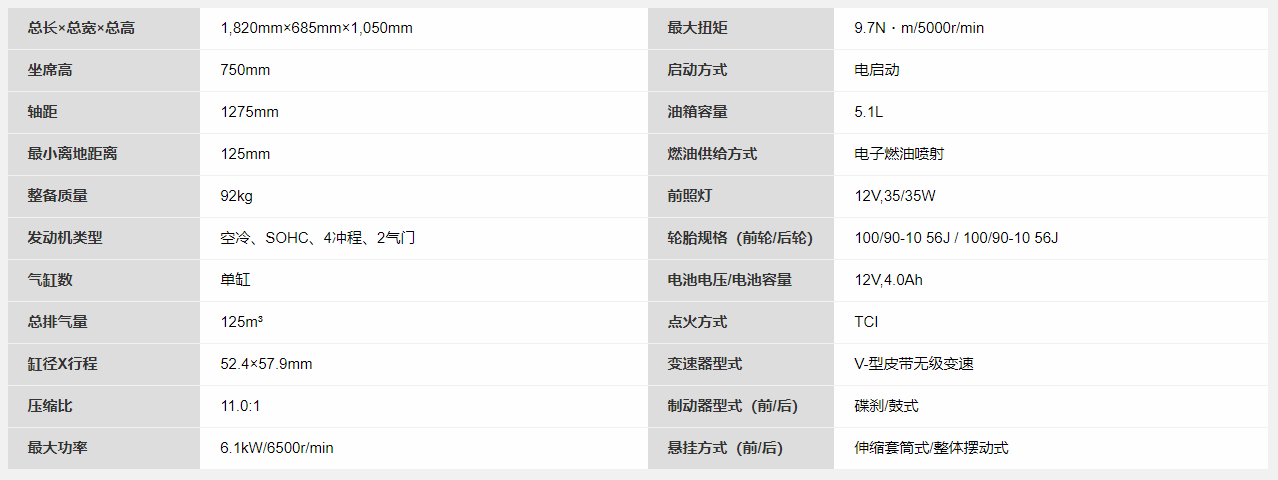Click the 轴距 label cell

pos(104,112)
